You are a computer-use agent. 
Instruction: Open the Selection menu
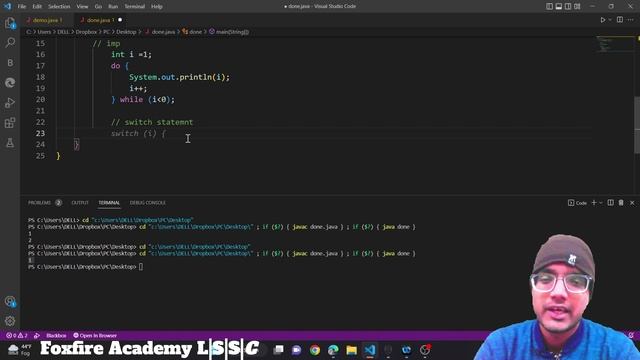coord(59,7)
